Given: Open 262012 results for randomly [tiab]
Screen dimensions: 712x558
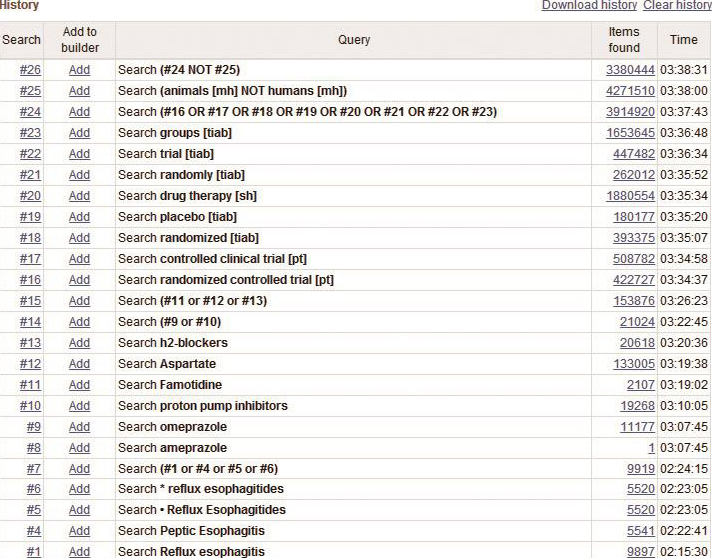Looking at the screenshot, I should [x=633, y=175].
